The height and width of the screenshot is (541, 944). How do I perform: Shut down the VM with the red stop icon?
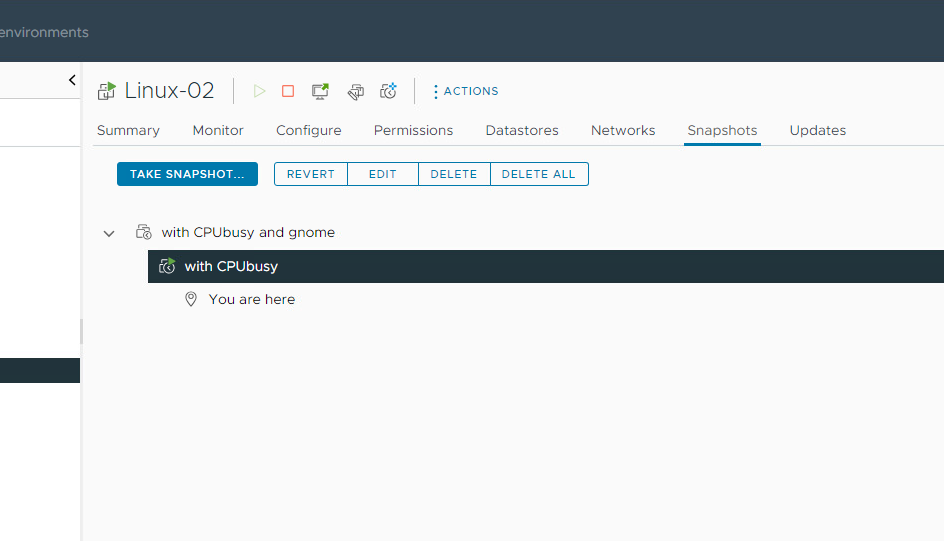(288, 91)
